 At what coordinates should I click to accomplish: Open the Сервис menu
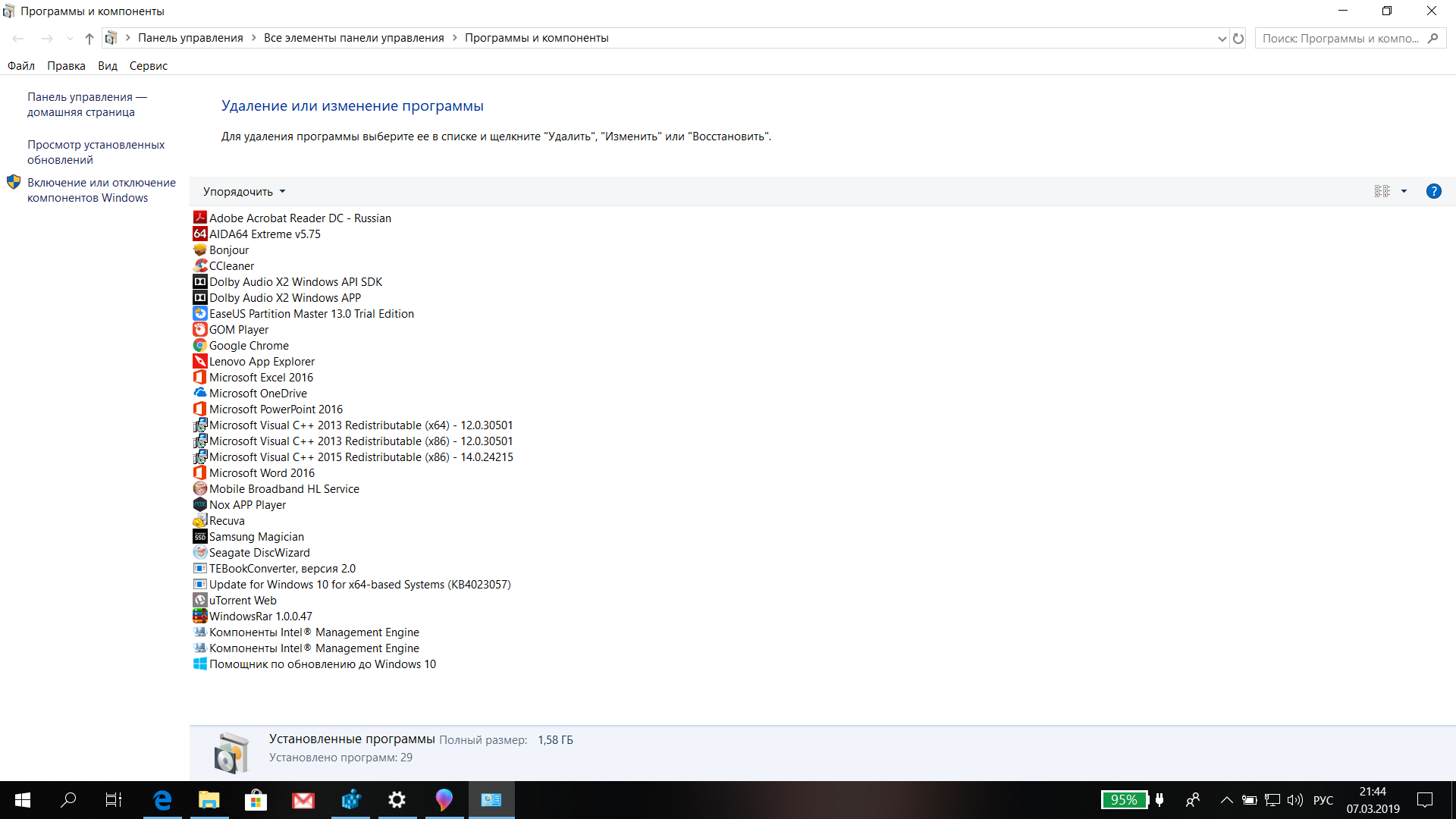[149, 66]
